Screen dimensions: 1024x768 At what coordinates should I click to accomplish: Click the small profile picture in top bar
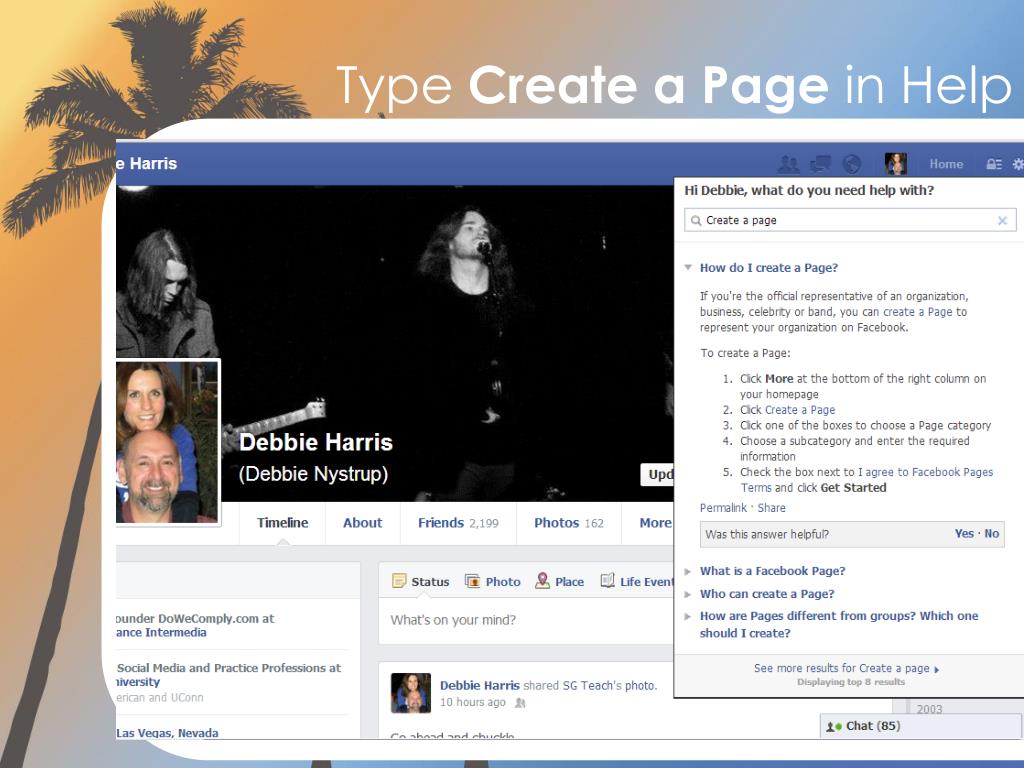tap(895, 164)
